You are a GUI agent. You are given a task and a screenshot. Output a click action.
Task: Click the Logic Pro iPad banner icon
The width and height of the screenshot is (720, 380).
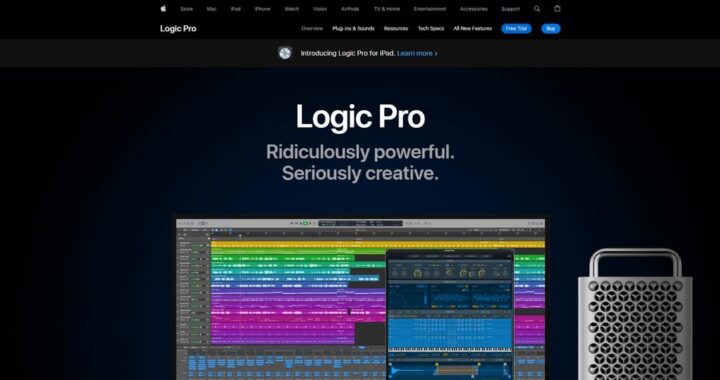[285, 53]
